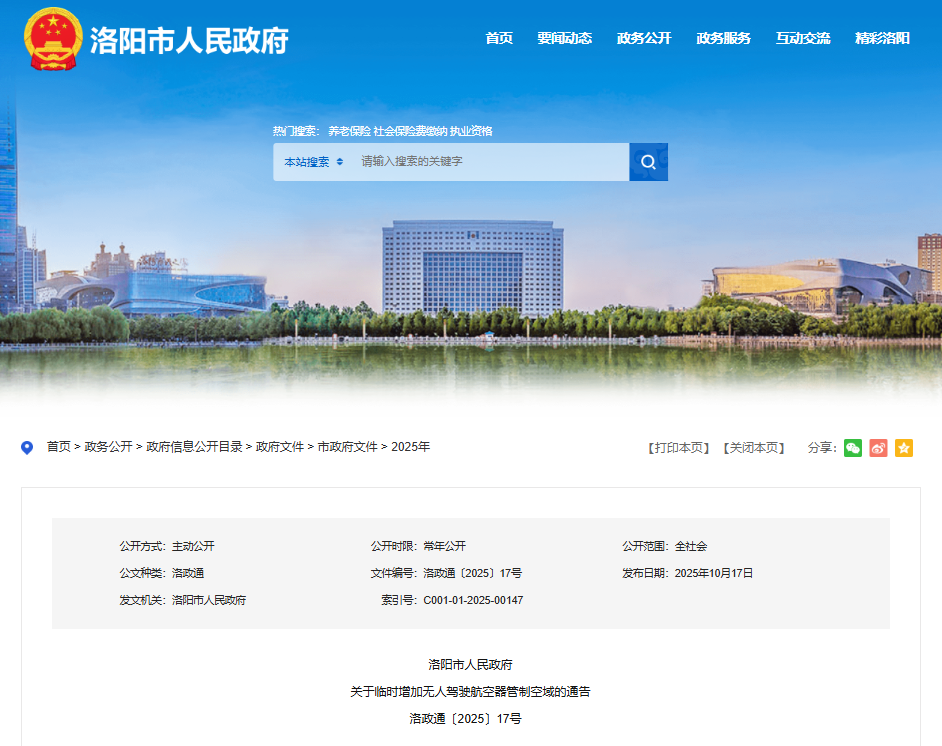Click the blue location pin icon
Image resolution: width=942 pixels, height=746 pixels.
[x=27, y=448]
